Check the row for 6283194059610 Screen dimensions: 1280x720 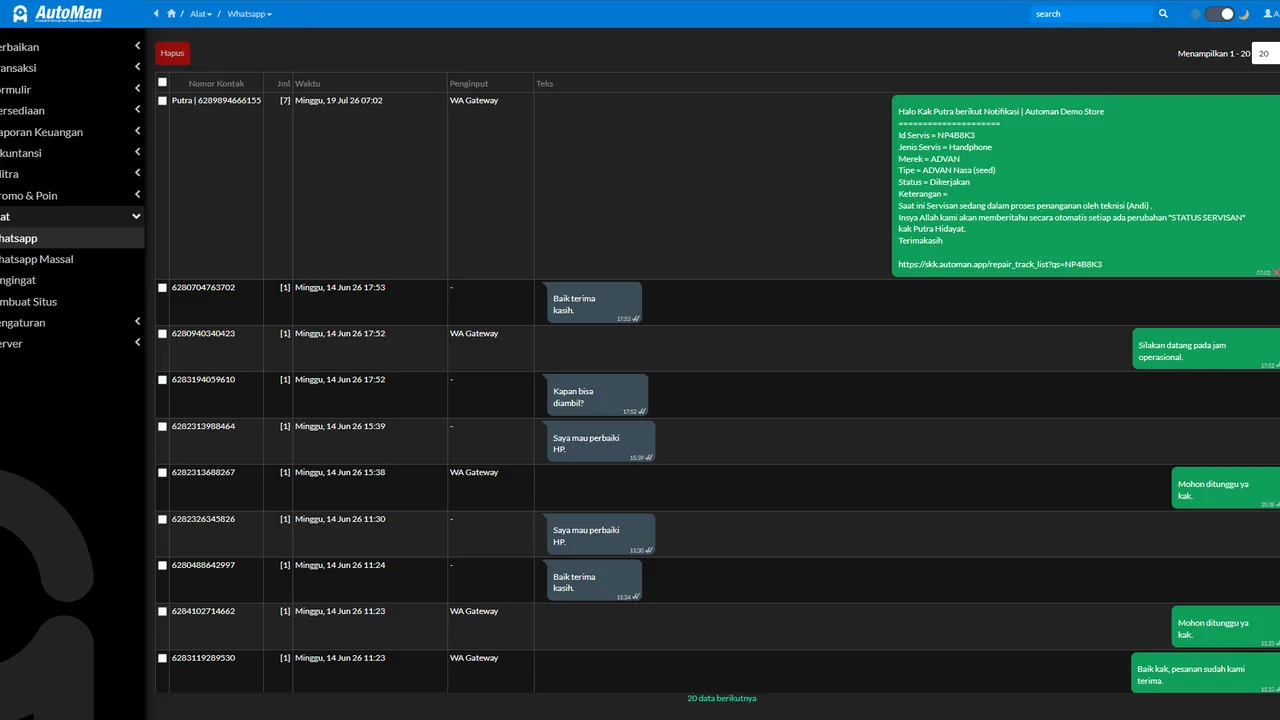pyautogui.click(x=163, y=380)
